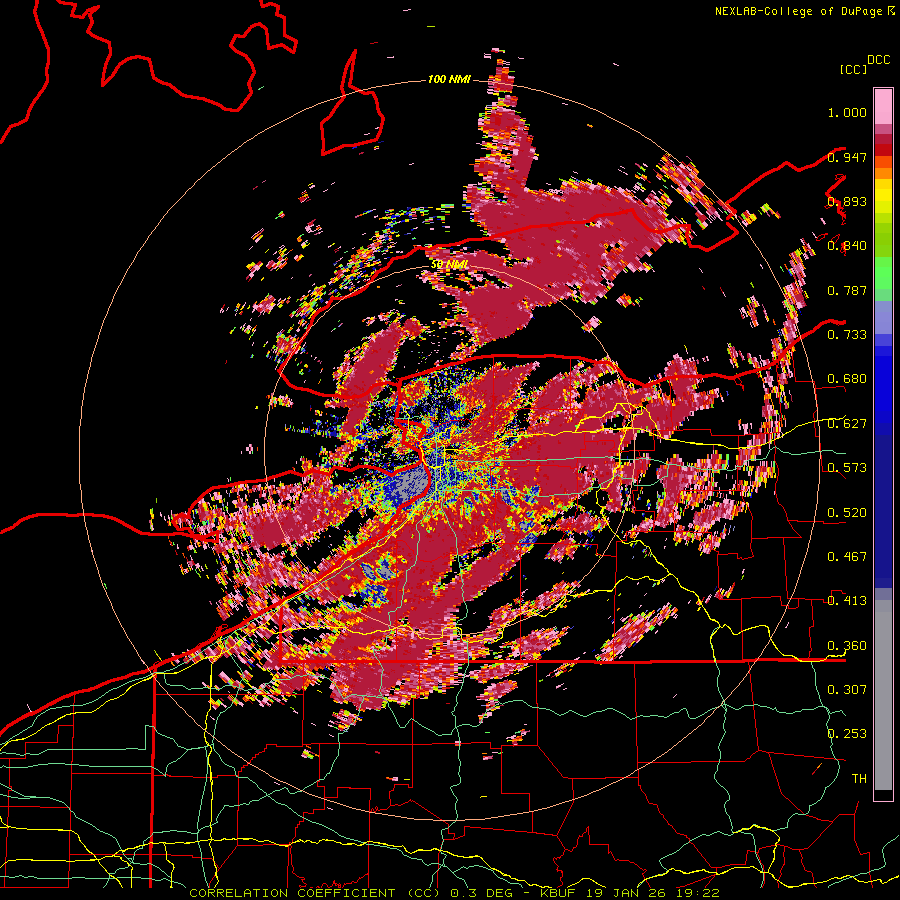Screen dimensions: 900x900
Task: Click the gray lower segment of the color bar
Action: coord(883,695)
